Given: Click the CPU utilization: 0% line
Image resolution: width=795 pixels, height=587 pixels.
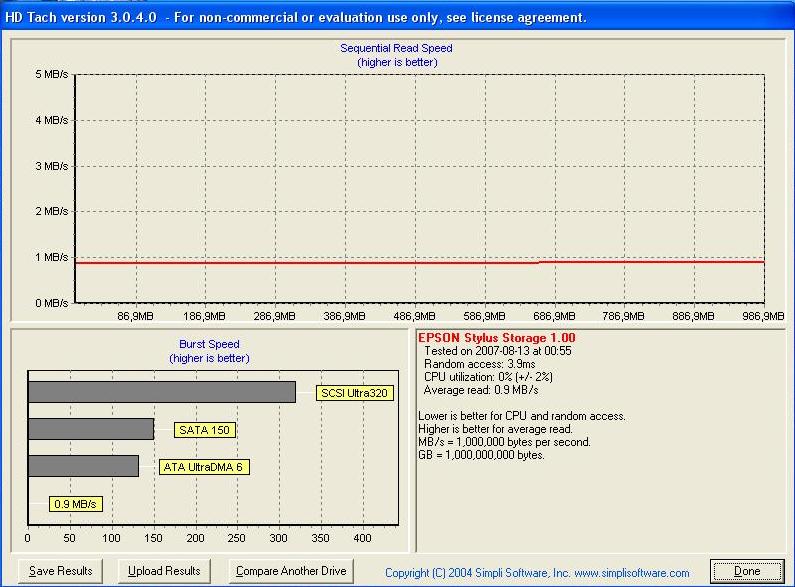Looking at the screenshot, I should [x=488, y=377].
